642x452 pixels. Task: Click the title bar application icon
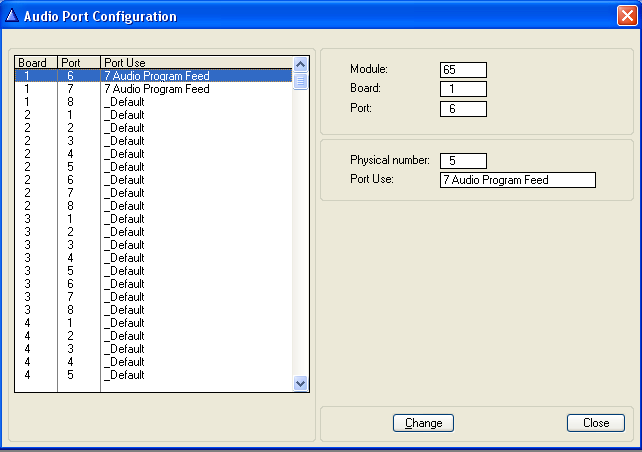coord(13,16)
